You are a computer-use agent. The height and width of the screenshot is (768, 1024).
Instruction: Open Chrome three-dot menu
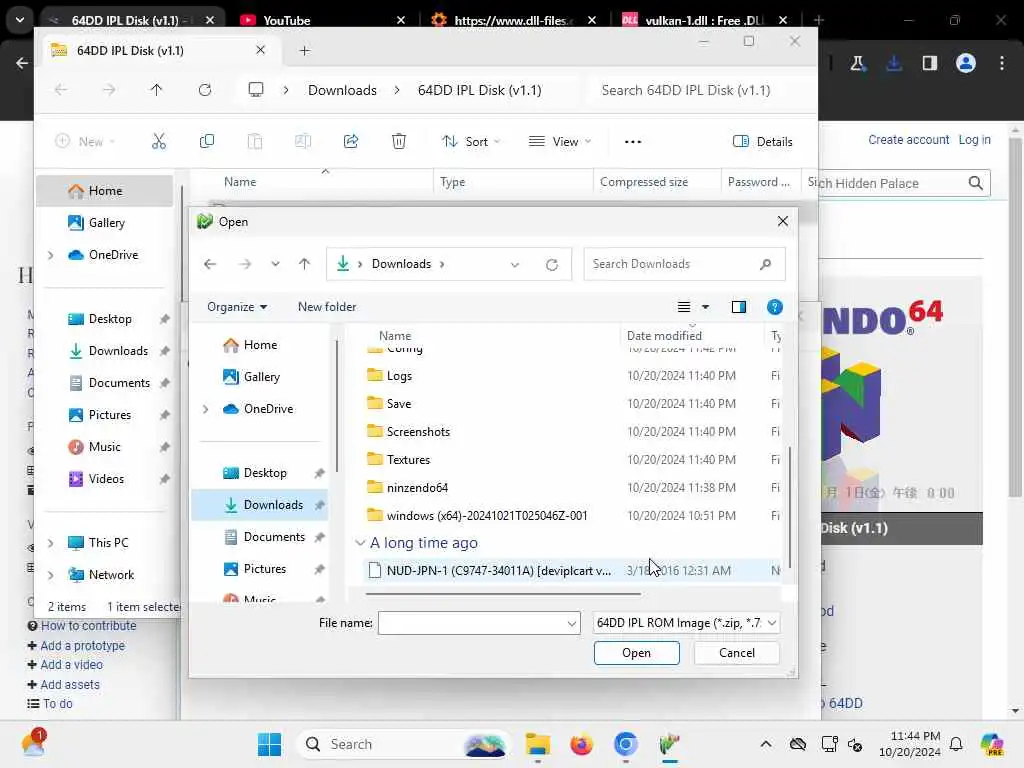(1002, 63)
